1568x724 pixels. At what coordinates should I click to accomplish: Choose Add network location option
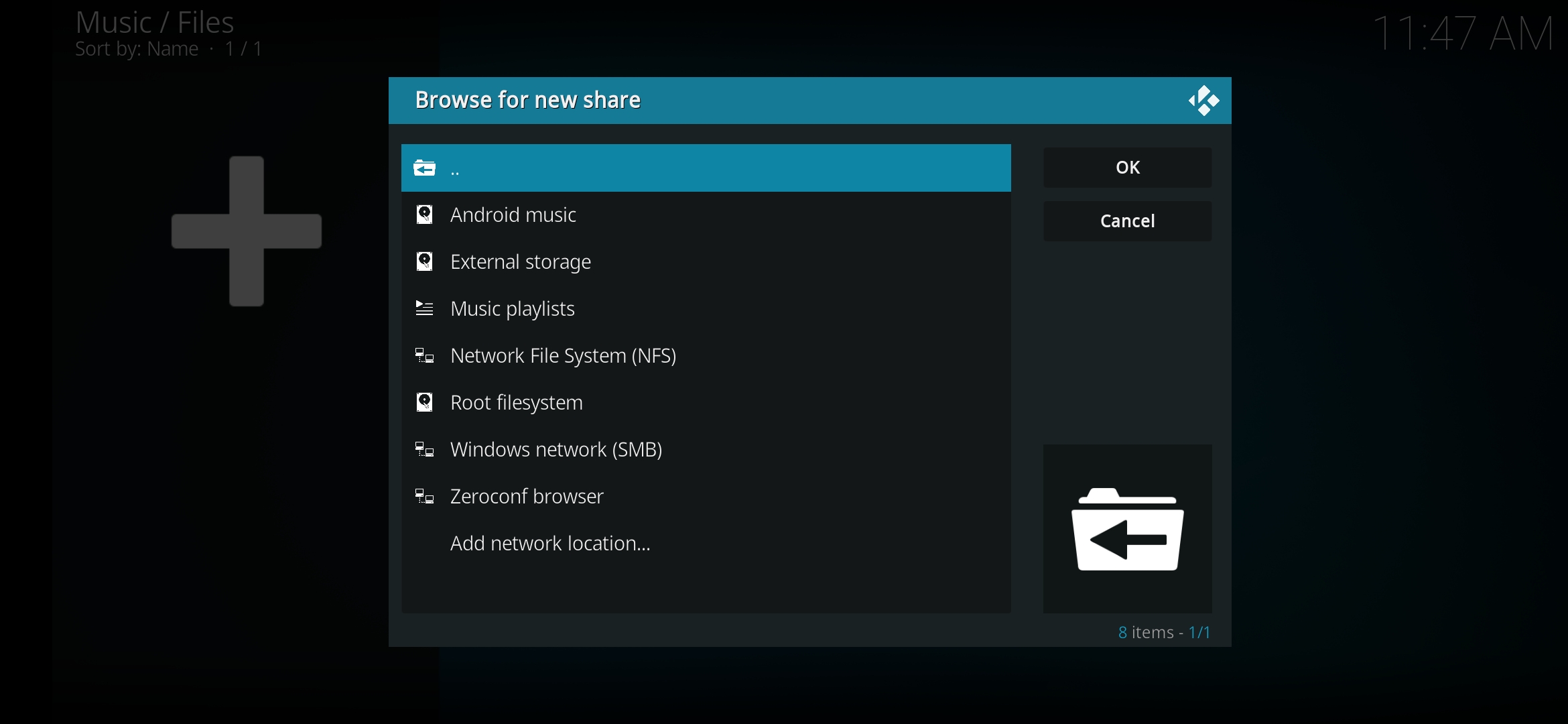[x=550, y=544]
